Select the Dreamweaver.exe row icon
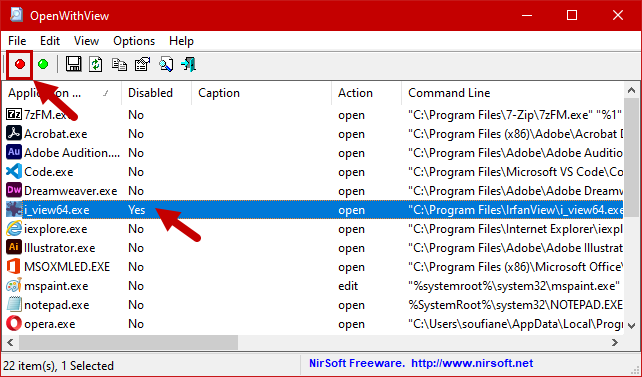Image resolution: width=642 pixels, height=377 pixels. 14,190
